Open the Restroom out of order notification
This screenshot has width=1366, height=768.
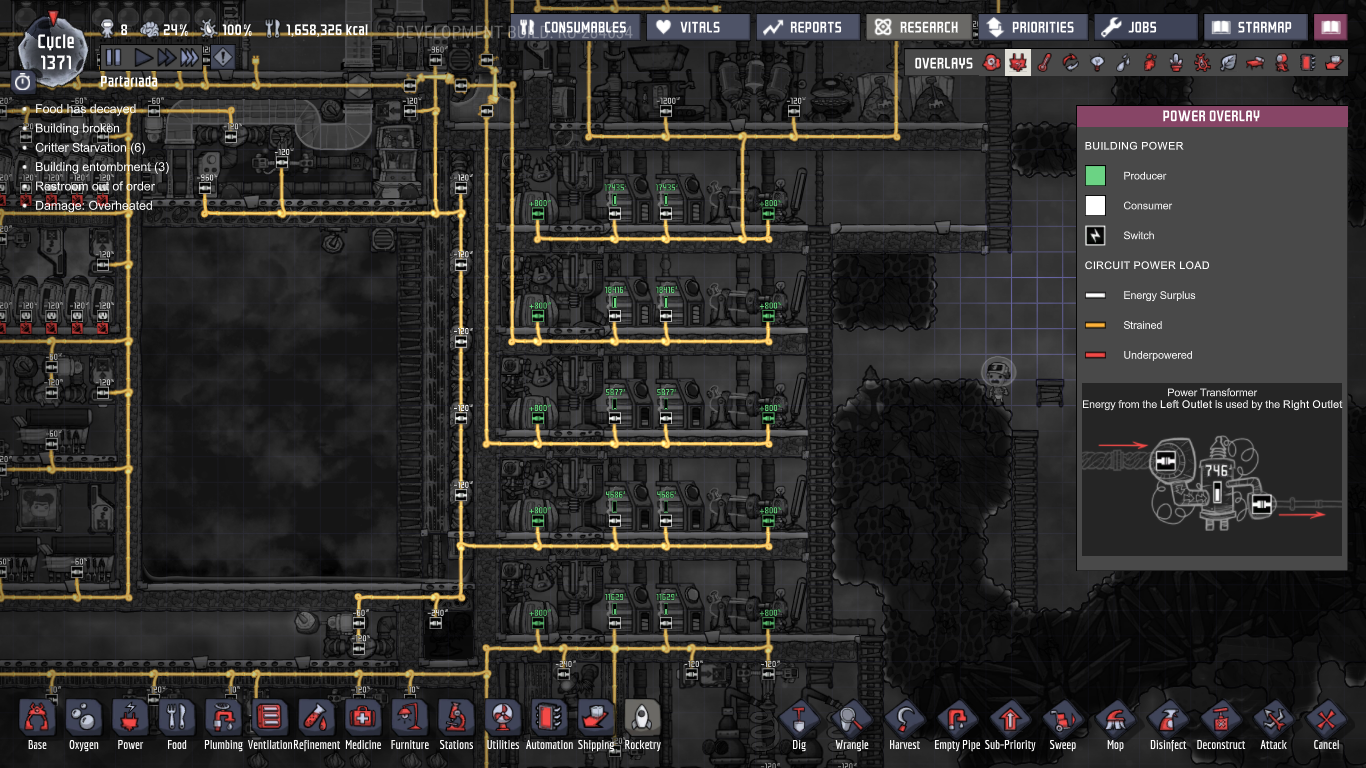[x=95, y=187]
